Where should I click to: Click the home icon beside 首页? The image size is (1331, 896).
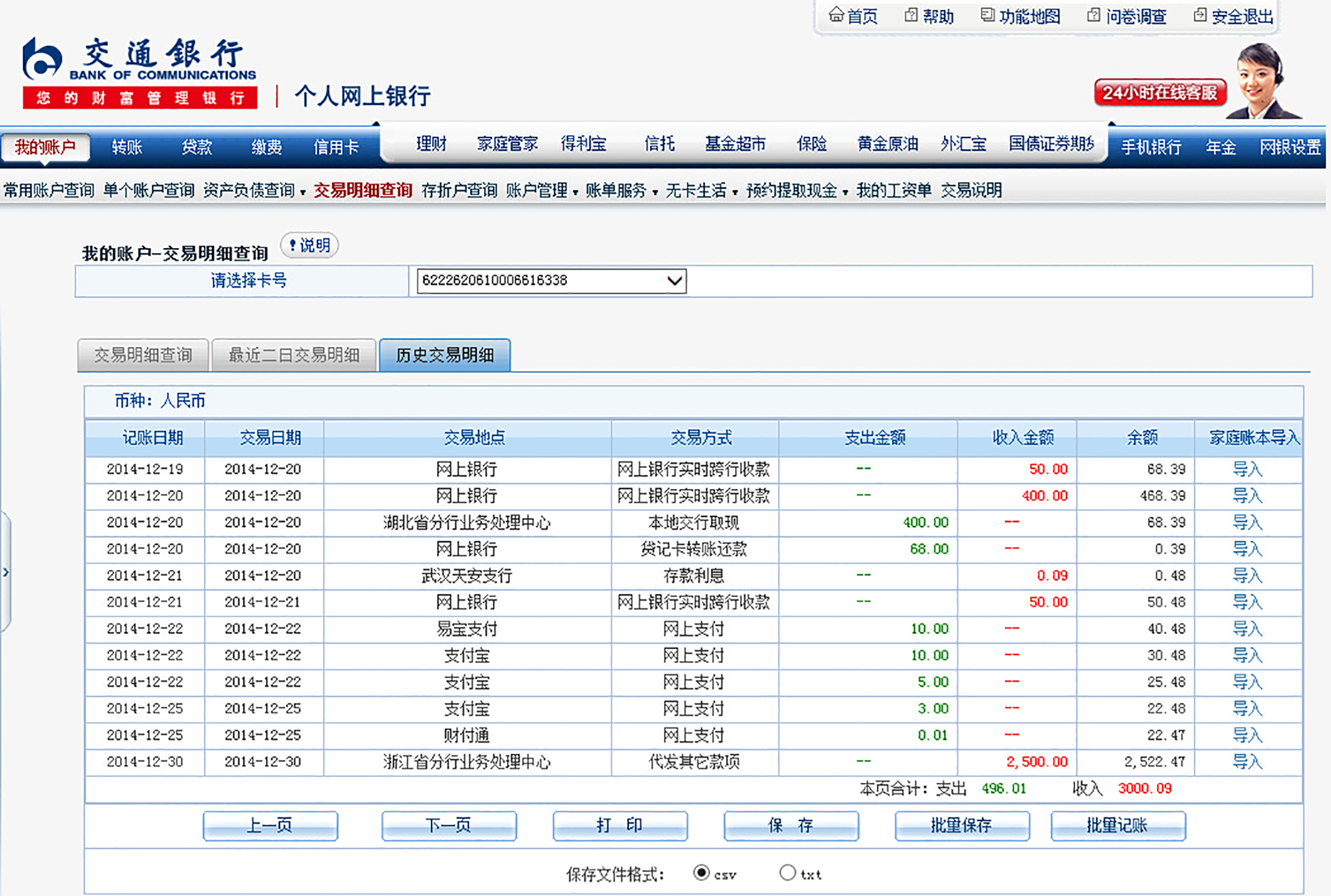click(836, 15)
